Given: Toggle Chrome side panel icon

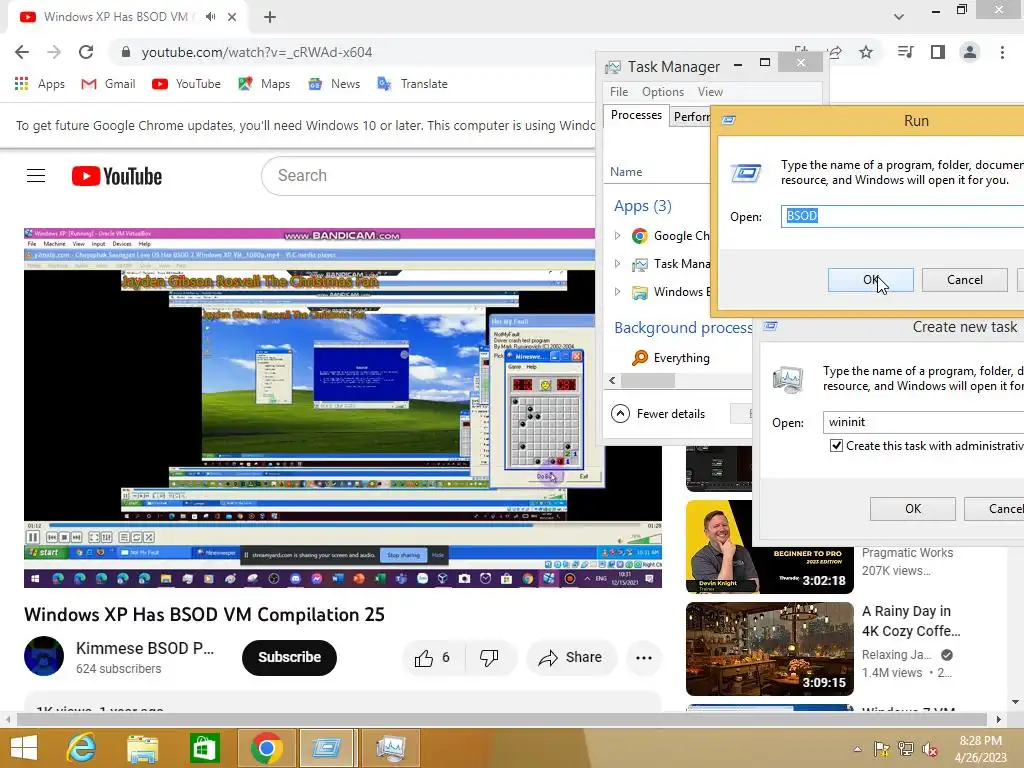Looking at the screenshot, I should (938, 52).
